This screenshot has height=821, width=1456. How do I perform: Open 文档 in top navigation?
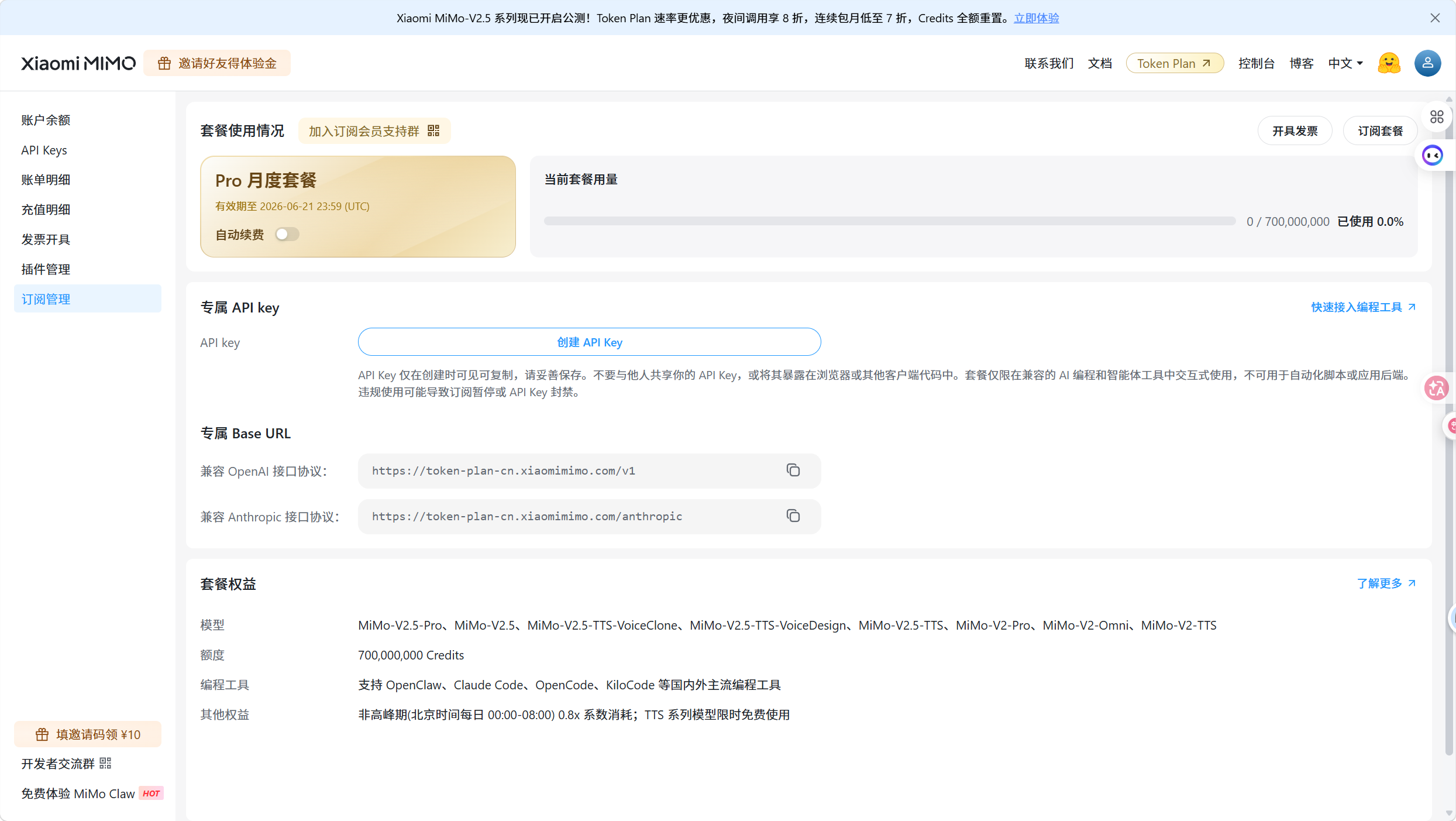[x=1100, y=63]
